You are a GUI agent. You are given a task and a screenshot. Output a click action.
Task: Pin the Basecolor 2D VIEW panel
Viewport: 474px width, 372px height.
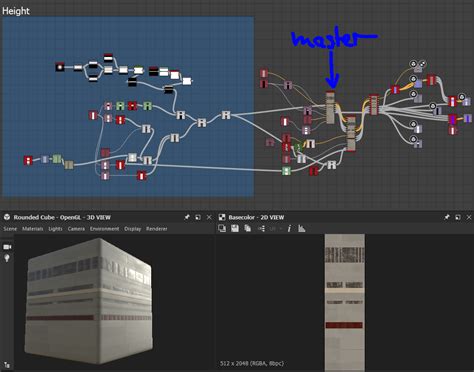click(x=447, y=217)
